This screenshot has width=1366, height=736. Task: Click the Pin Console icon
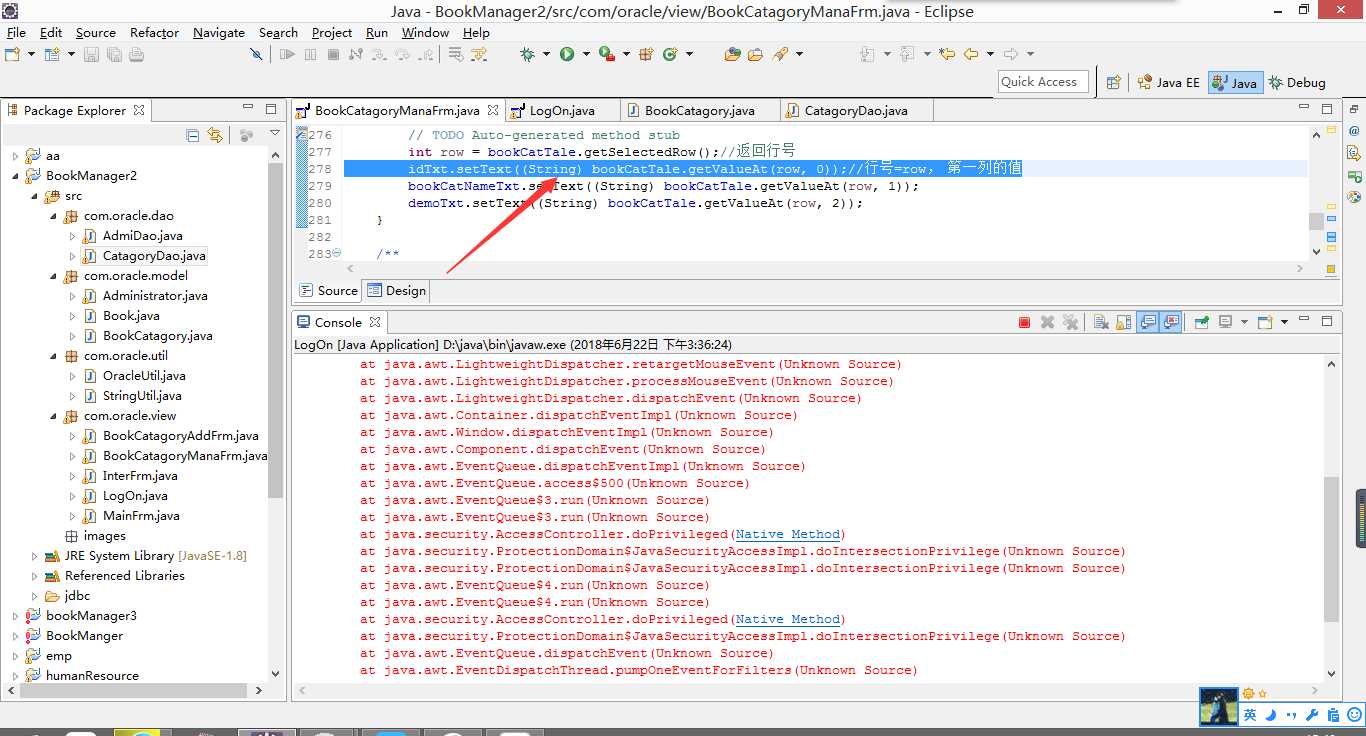click(1202, 322)
